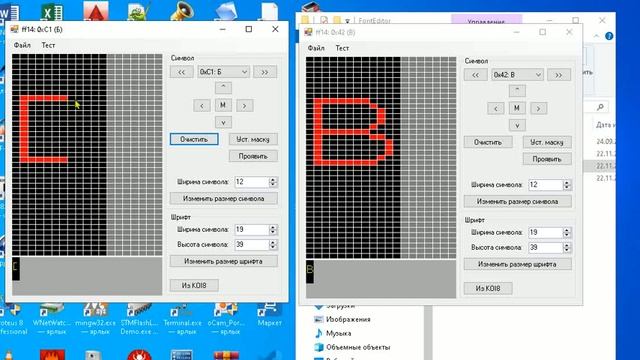Click Б glyph preview thumbnail below grid

coord(16,268)
